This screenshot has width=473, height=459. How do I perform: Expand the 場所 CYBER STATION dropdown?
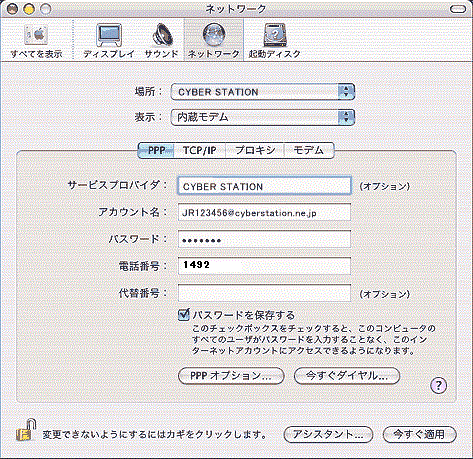tap(263, 92)
